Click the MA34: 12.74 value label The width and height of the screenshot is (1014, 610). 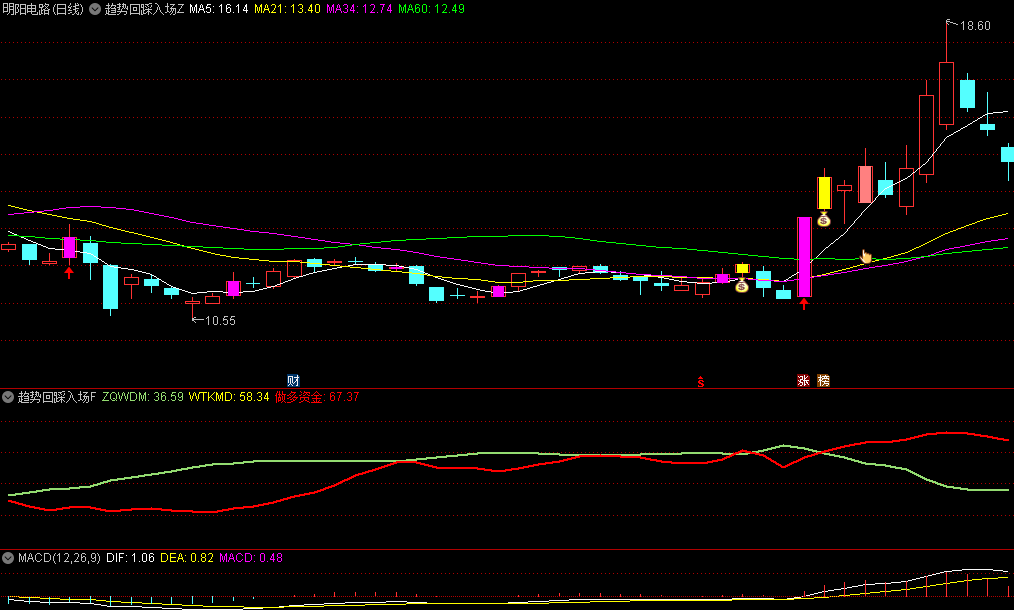point(359,9)
